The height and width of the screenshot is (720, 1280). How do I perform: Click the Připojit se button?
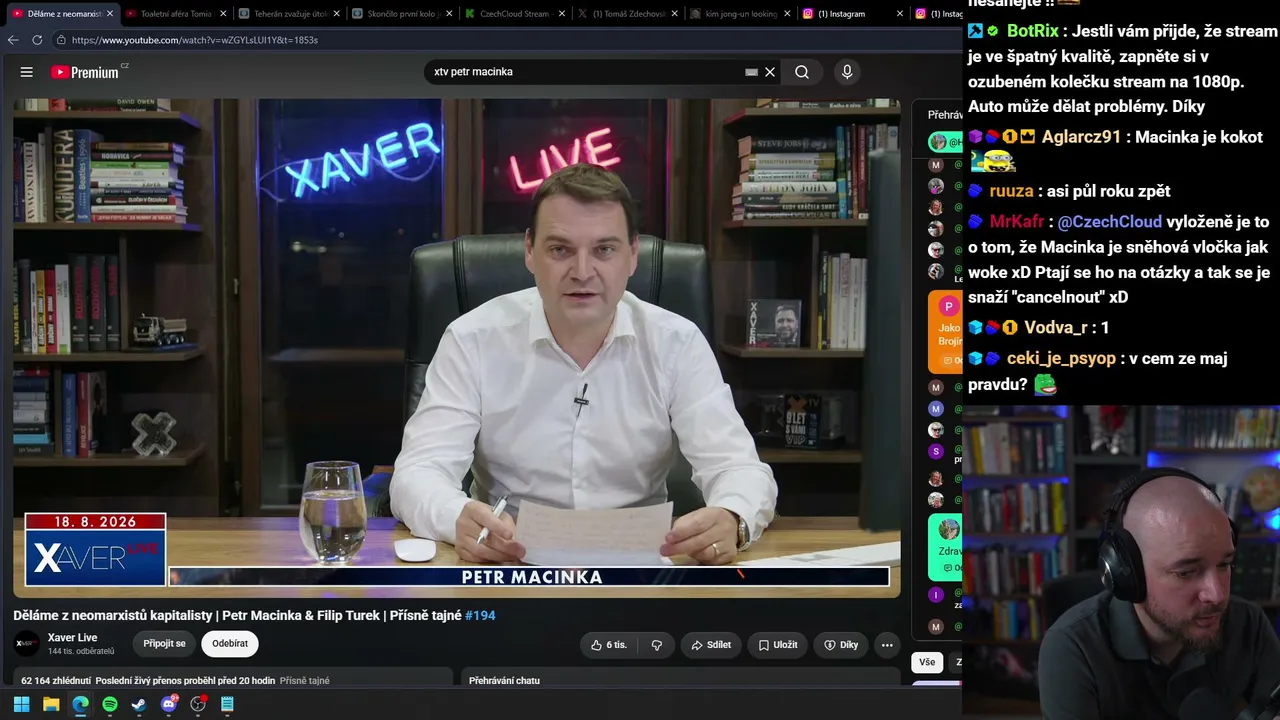[x=164, y=644]
